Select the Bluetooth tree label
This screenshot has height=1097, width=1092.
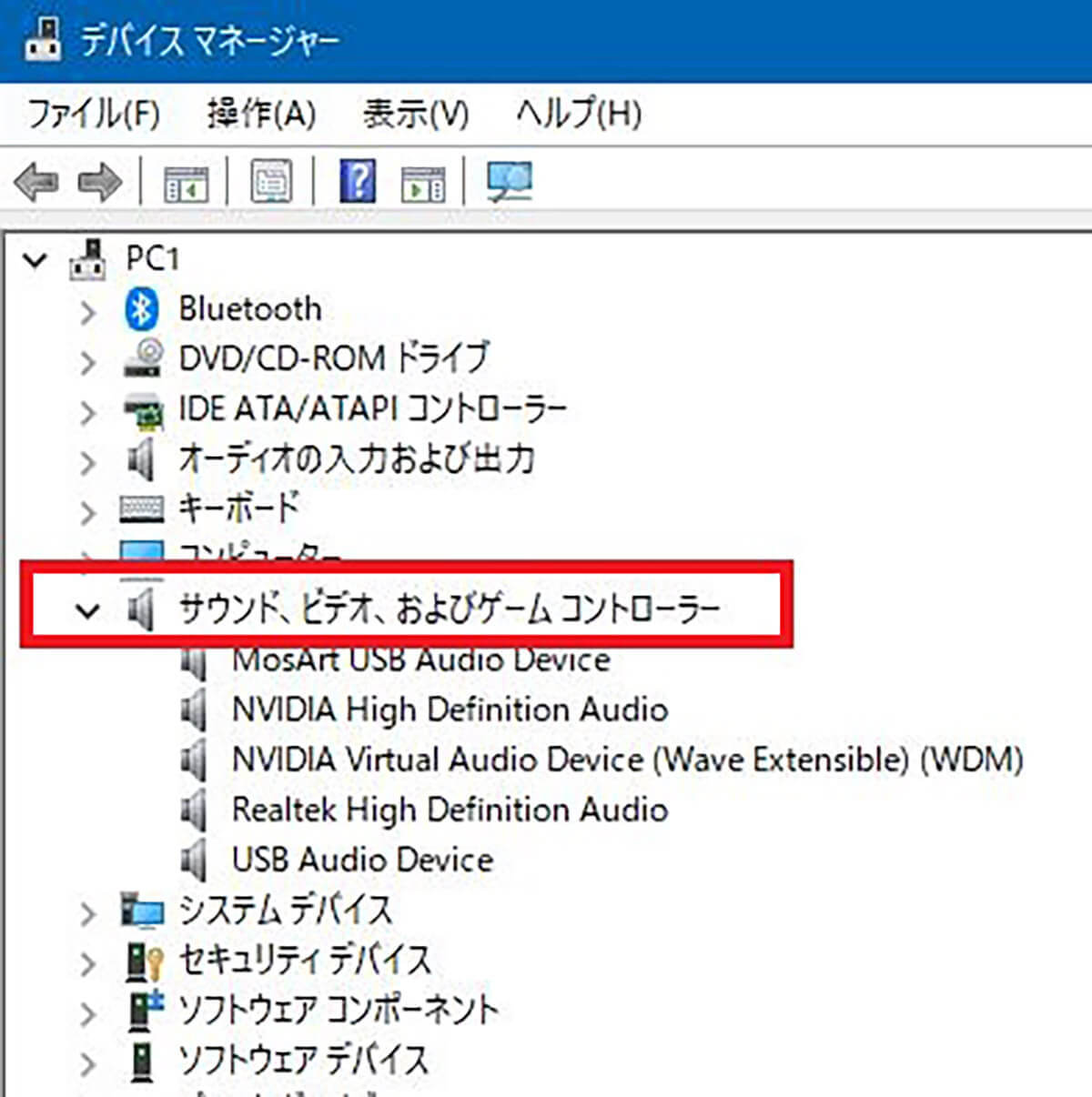click(x=250, y=309)
